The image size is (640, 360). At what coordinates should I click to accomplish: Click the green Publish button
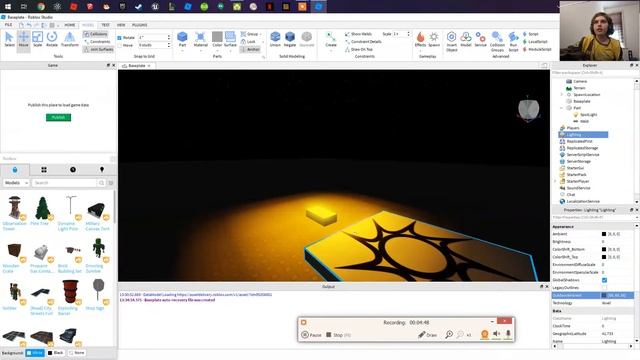(58, 118)
